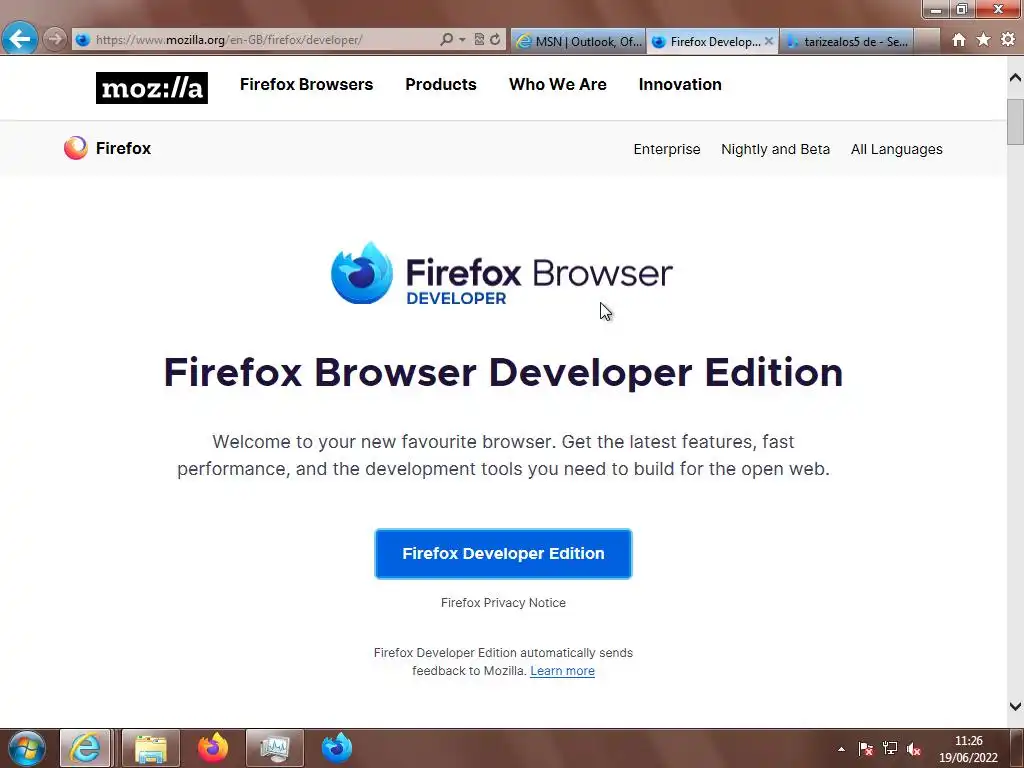This screenshot has height=768, width=1024.
Task: Toggle the compatibility view icon
Action: click(479, 40)
